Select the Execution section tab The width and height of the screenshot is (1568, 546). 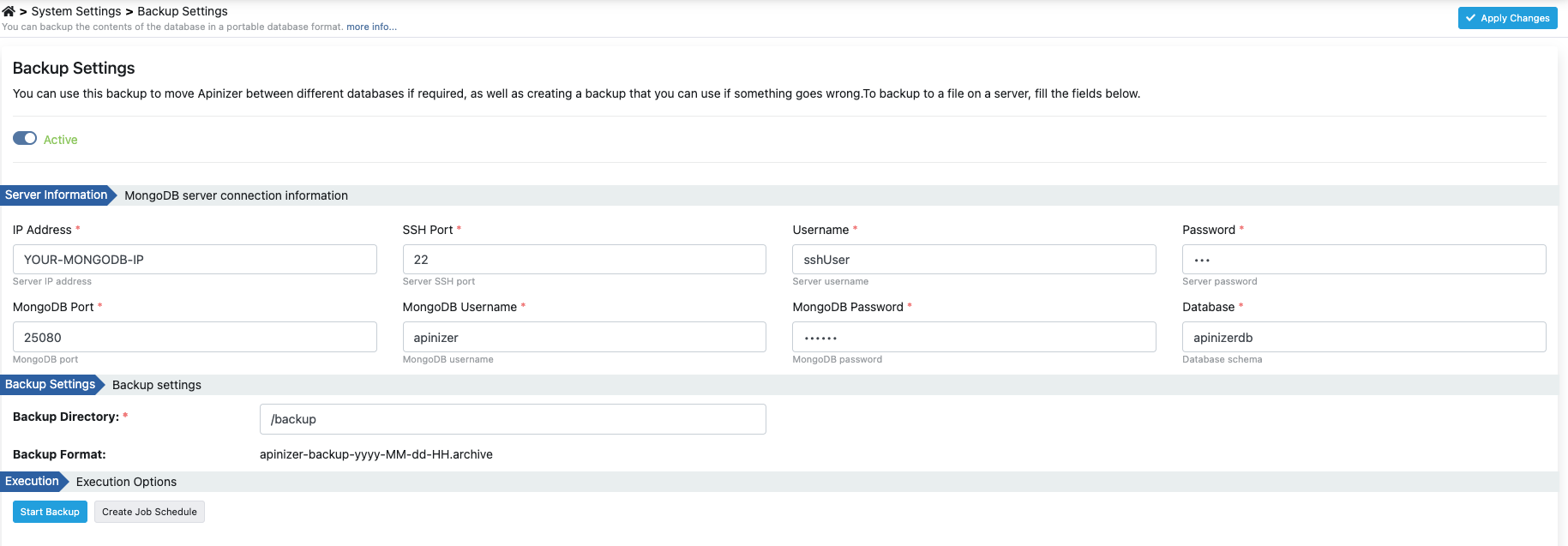coord(33,482)
